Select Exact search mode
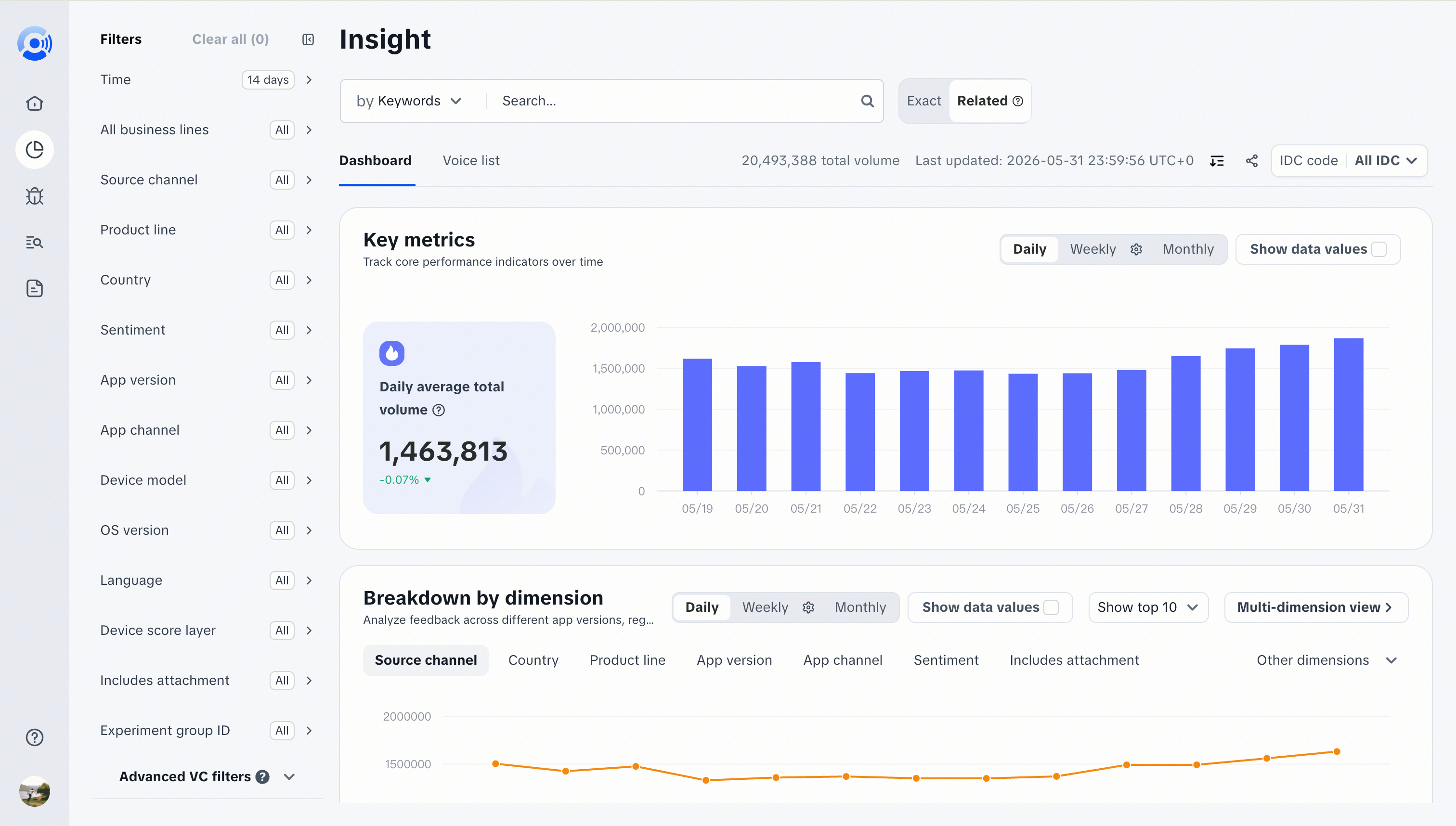This screenshot has width=1456, height=826. [924, 101]
